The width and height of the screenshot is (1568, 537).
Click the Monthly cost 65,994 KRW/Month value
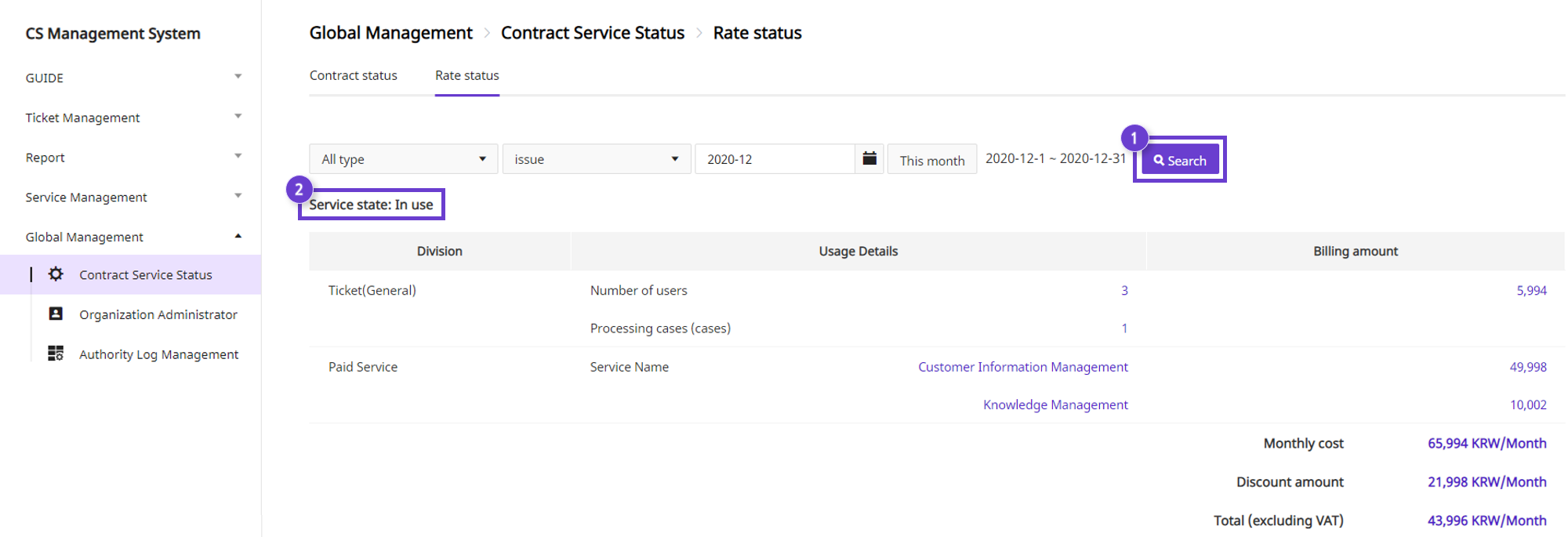[x=1487, y=443]
